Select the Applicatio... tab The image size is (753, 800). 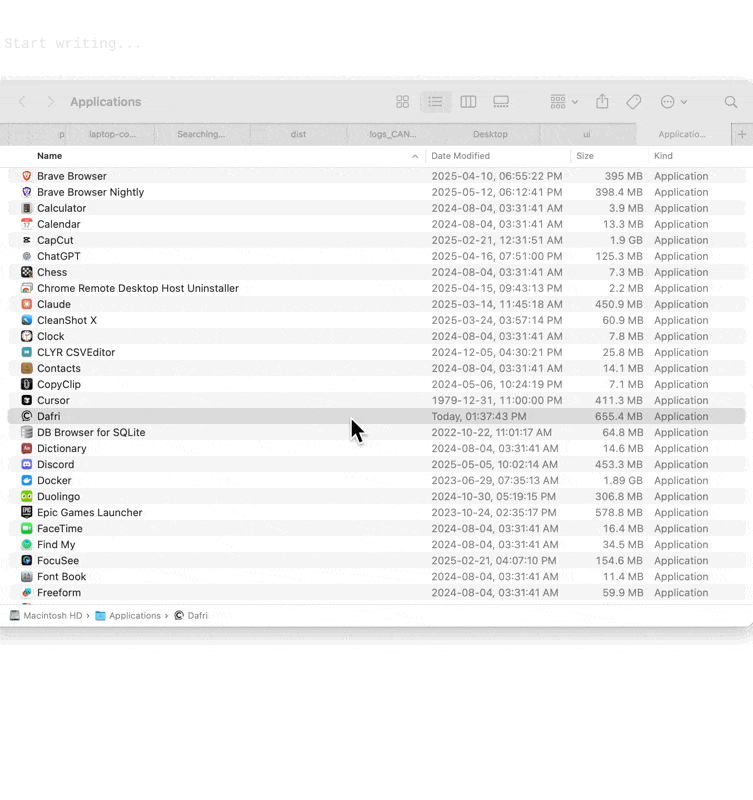tap(682, 134)
